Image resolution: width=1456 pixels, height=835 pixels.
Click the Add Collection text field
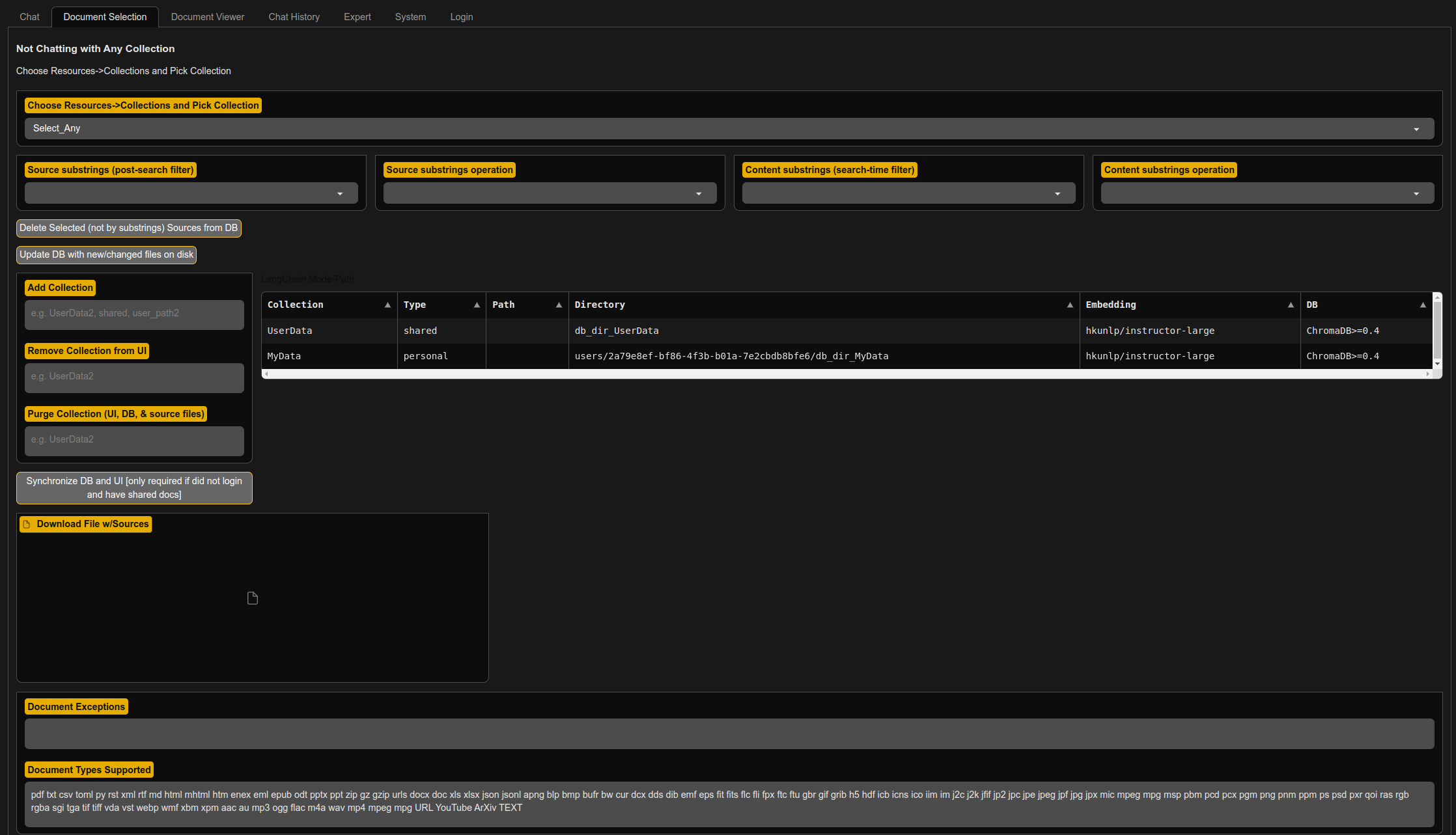[134, 314]
